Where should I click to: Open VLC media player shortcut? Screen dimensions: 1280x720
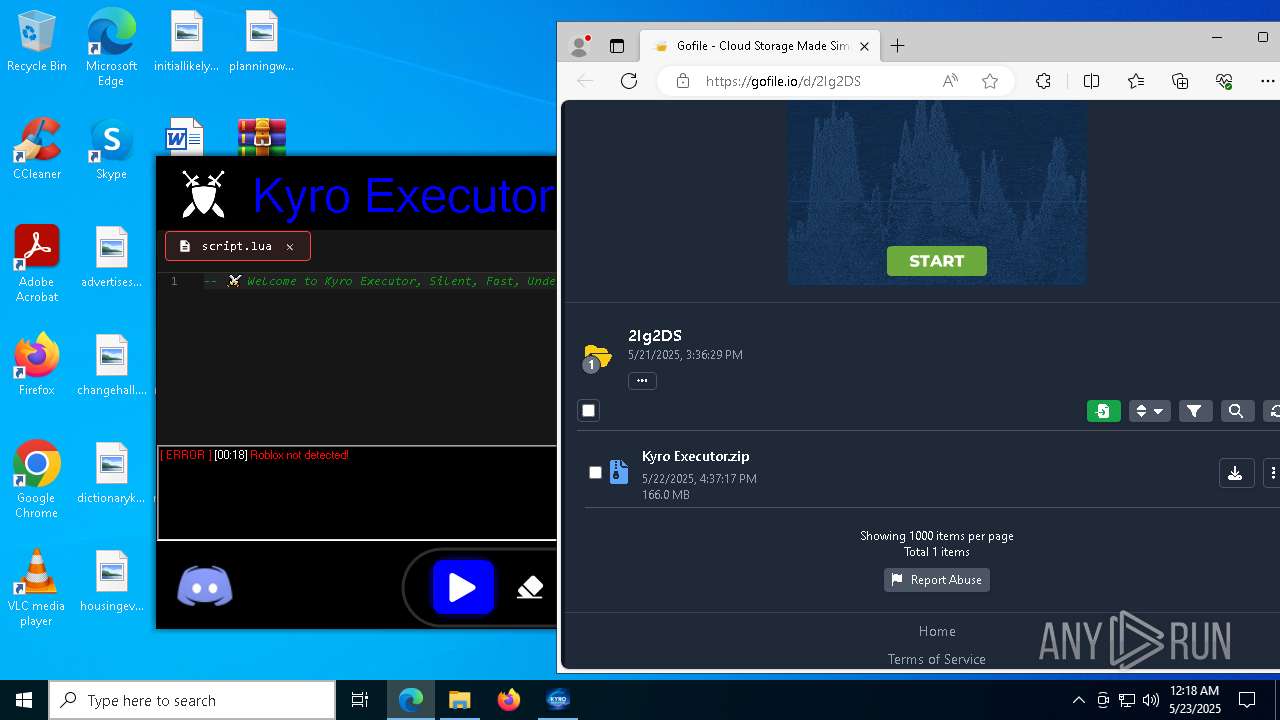click(36, 588)
